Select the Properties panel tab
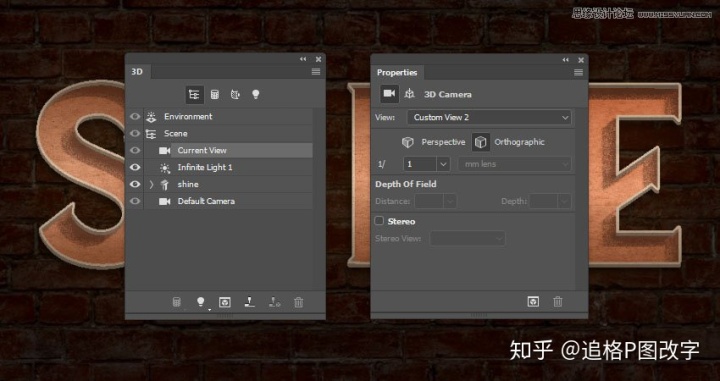This screenshot has width=720, height=381. 397,73
